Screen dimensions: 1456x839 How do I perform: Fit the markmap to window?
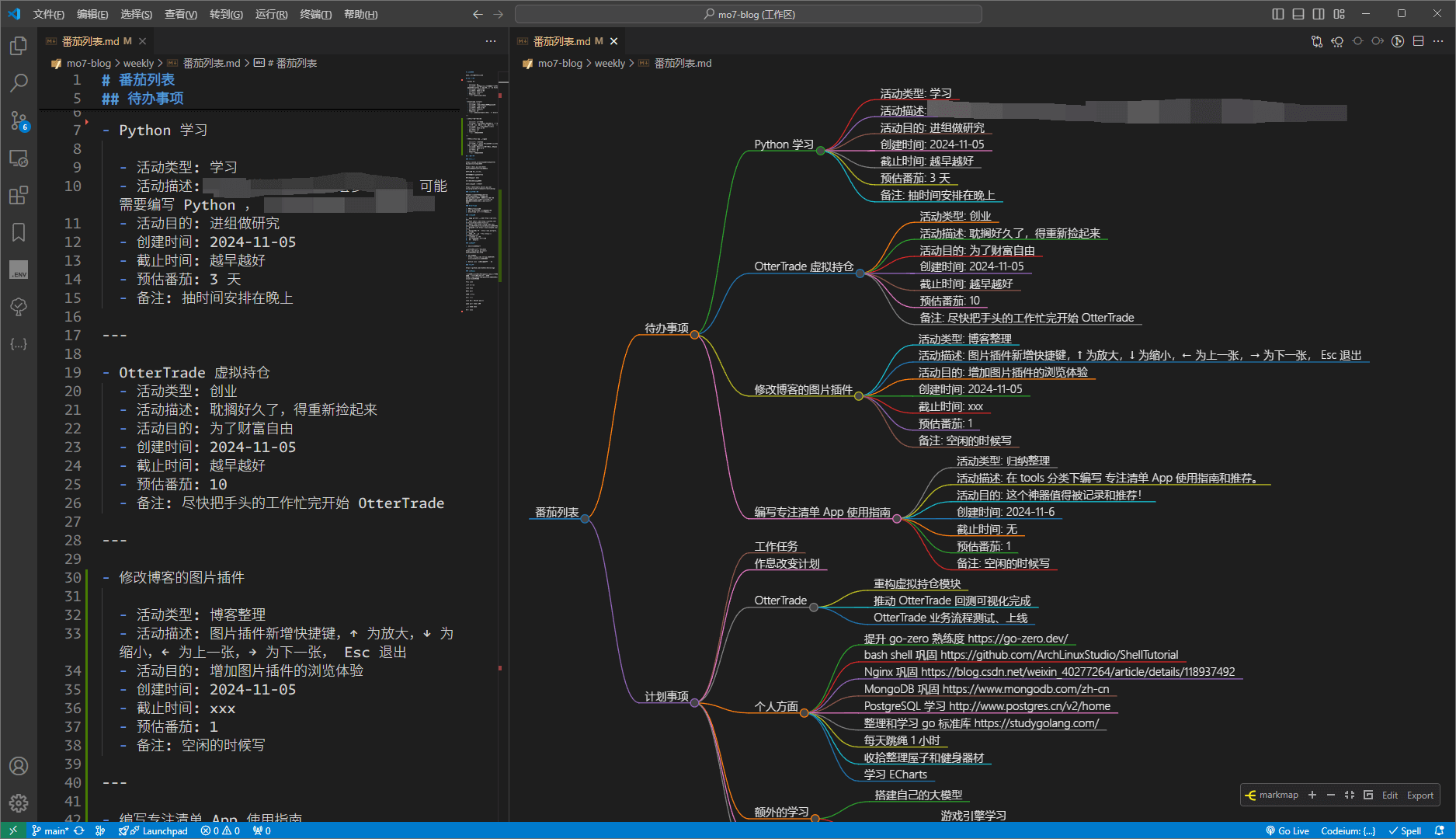[x=1350, y=795]
